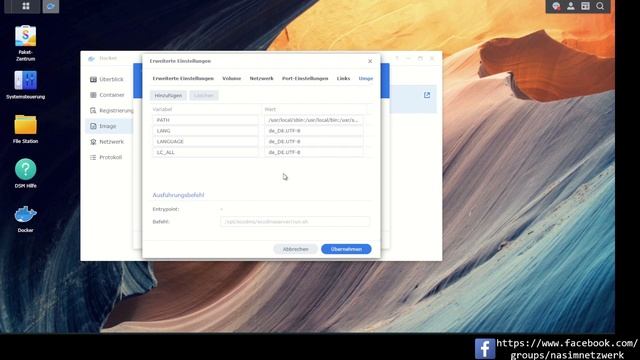Select Registrierung in Docker sidebar
The width and height of the screenshot is (640, 360).
pos(109,111)
